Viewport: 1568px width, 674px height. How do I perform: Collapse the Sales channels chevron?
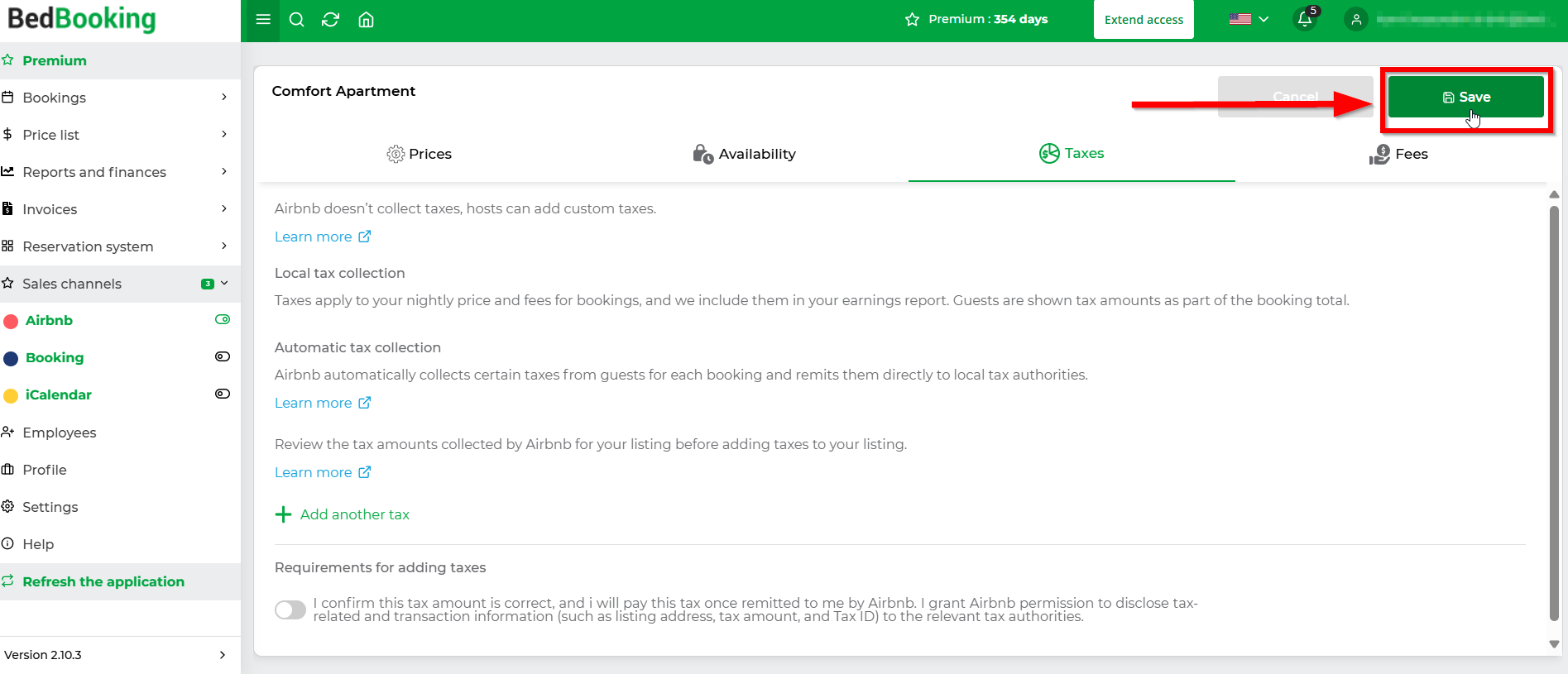[x=224, y=283]
